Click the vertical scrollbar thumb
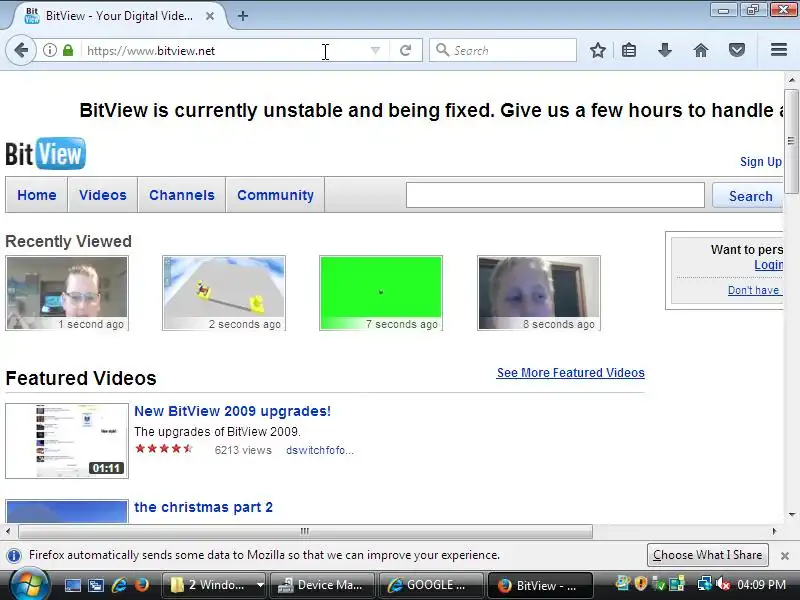The image size is (800, 600). click(791, 141)
